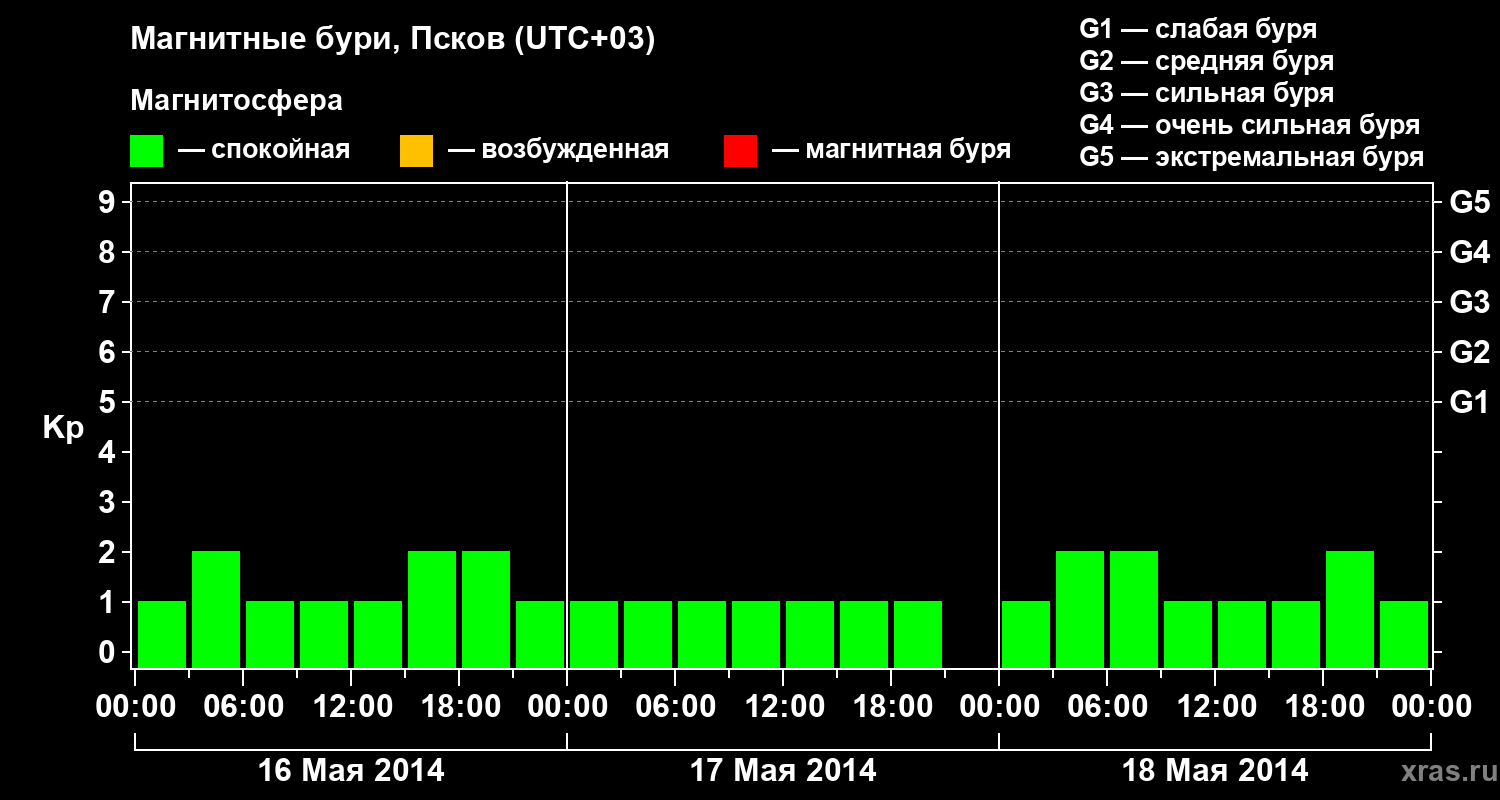Screen dimensions: 1500x800
Task: Click legend line 'G5 — экстремальная буря'
Action: pyautogui.click(x=1252, y=157)
